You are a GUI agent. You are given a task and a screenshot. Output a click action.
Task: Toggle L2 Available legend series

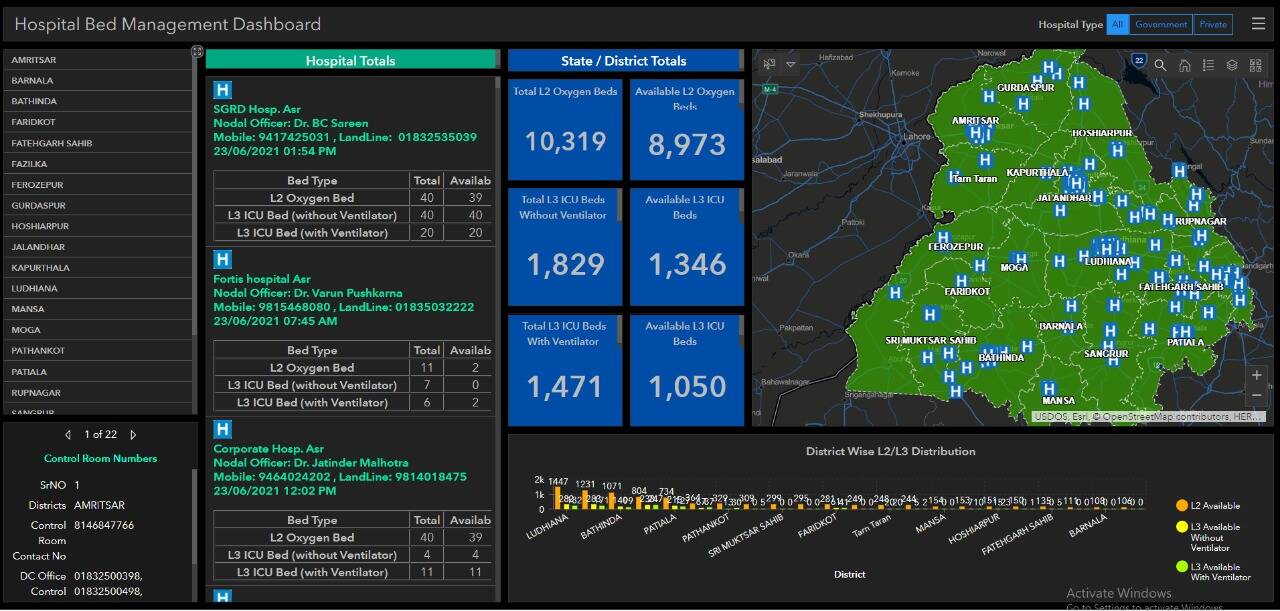pyautogui.click(x=1215, y=506)
